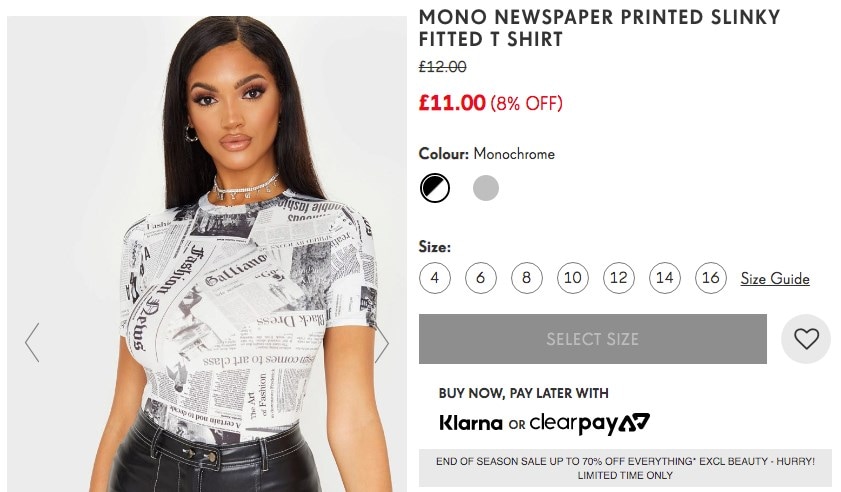The image size is (841, 492).
Task: Show previous product image with left arrow
Action: pos(32,342)
